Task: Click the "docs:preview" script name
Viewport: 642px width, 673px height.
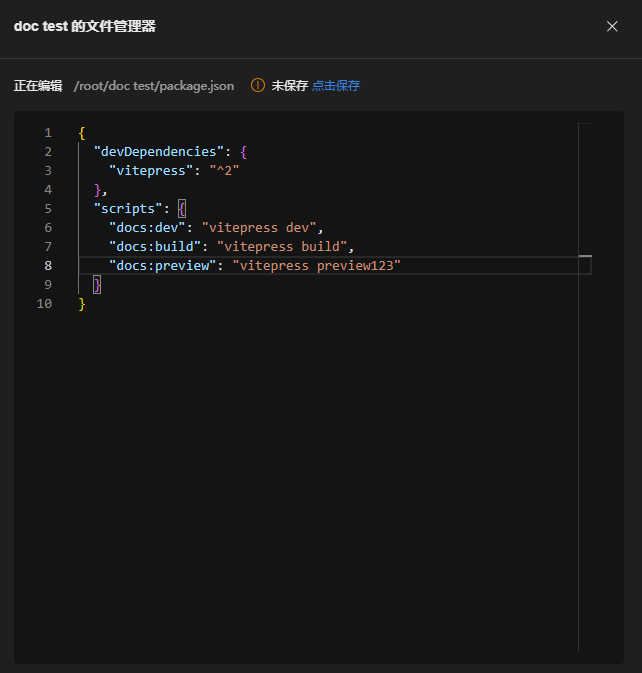Action: (162, 266)
